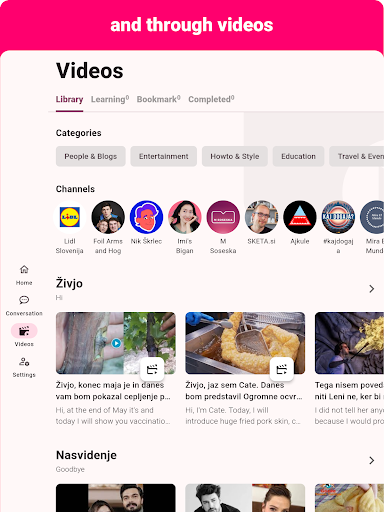The width and height of the screenshot is (384, 512).
Task: Open the Settings sidebar icon
Action: [x=24, y=362]
